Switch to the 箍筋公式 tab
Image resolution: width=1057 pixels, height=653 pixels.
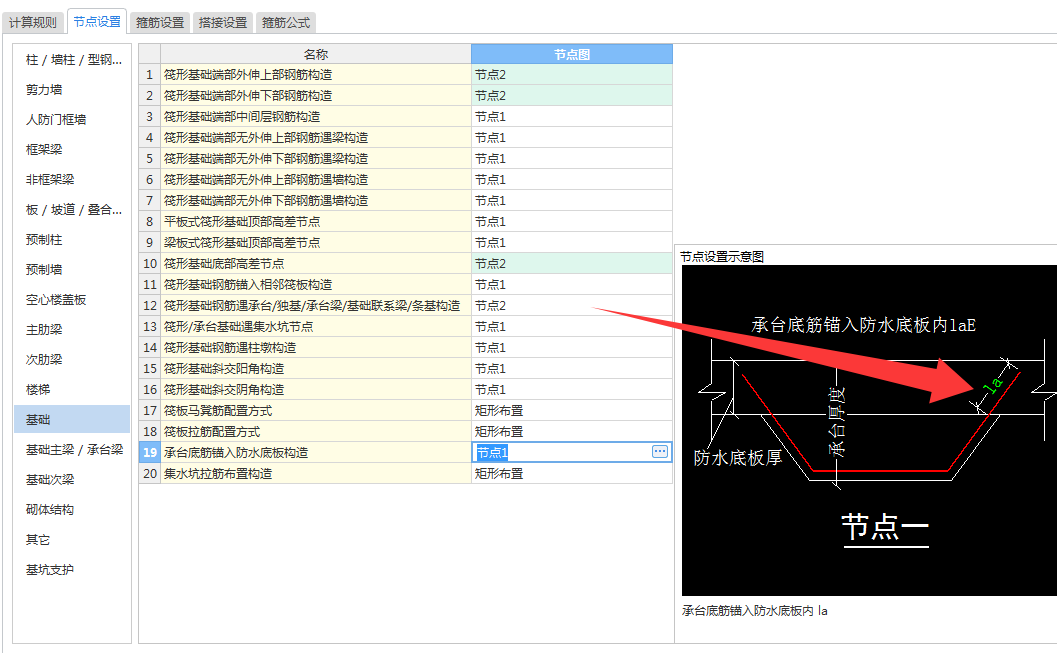pos(286,22)
